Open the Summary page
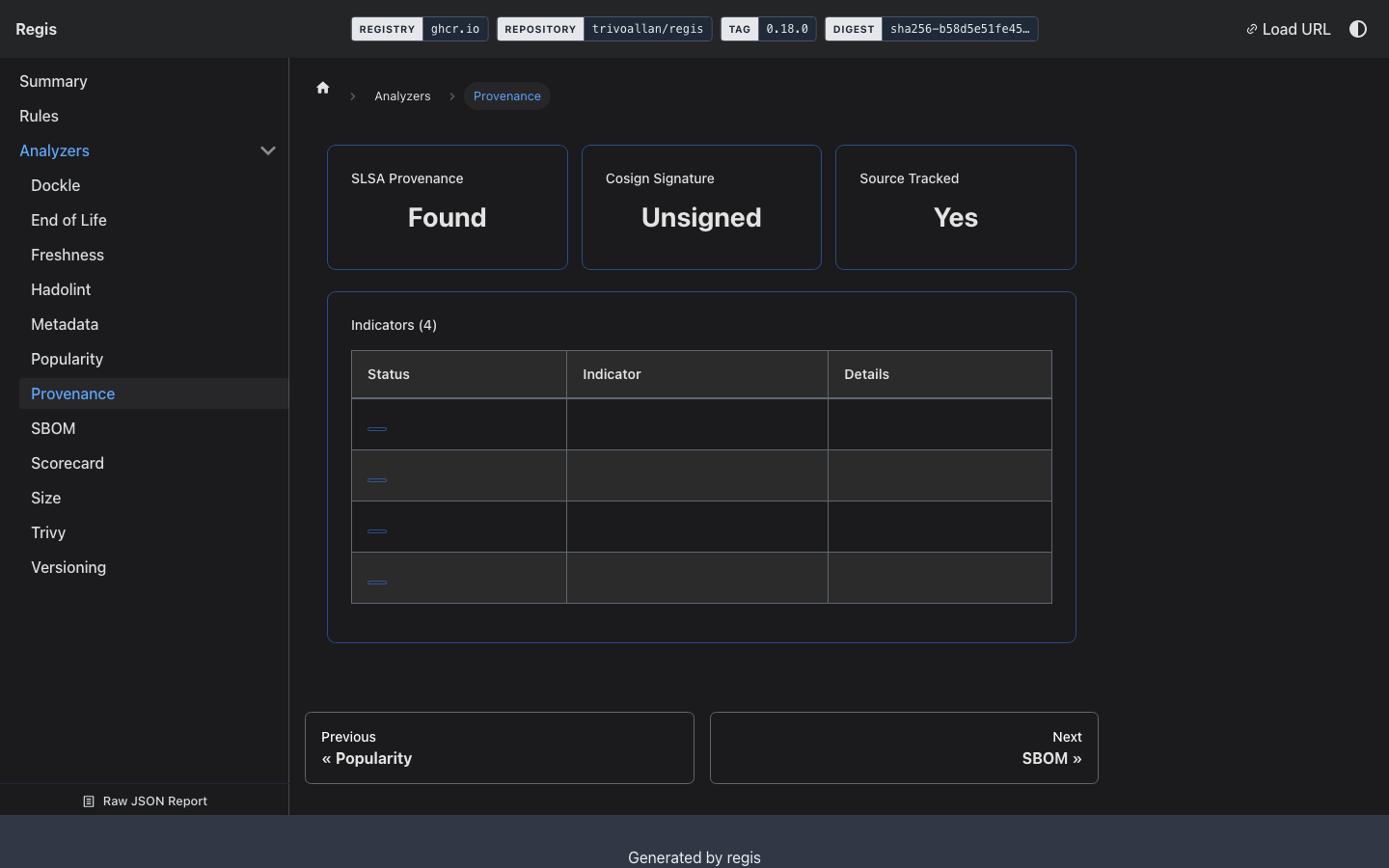This screenshot has width=1389, height=868. tap(53, 81)
